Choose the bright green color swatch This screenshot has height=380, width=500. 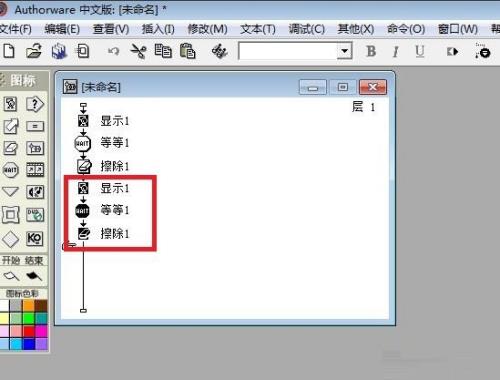[29, 318]
